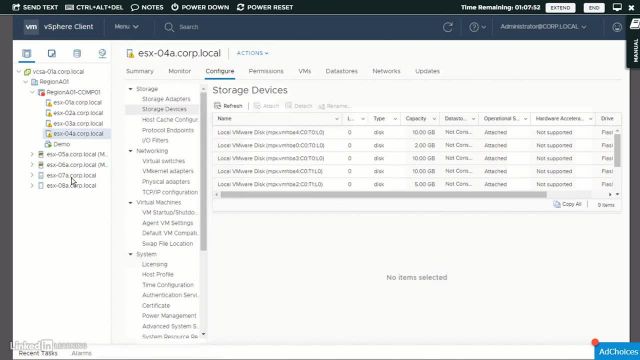Switch to the VMs tab
This screenshot has height=360, width=640.
pyautogui.click(x=304, y=71)
